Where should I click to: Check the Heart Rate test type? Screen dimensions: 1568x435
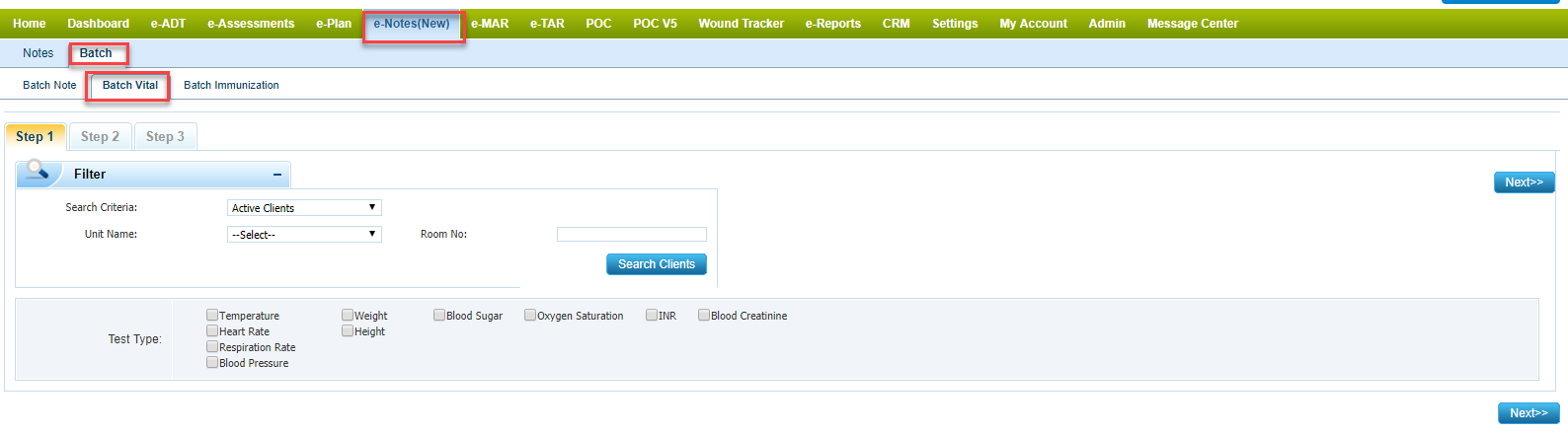[212, 331]
